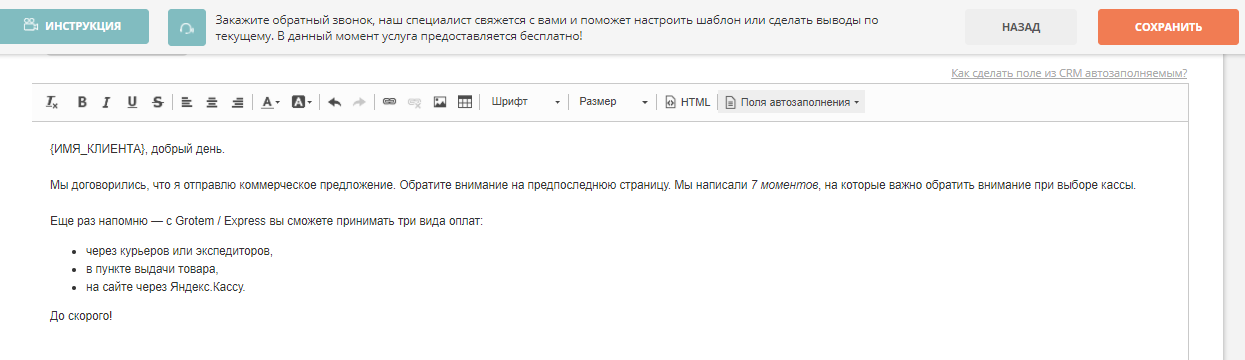The height and width of the screenshot is (360, 1245).
Task: Align text to the left
Action: (187, 102)
